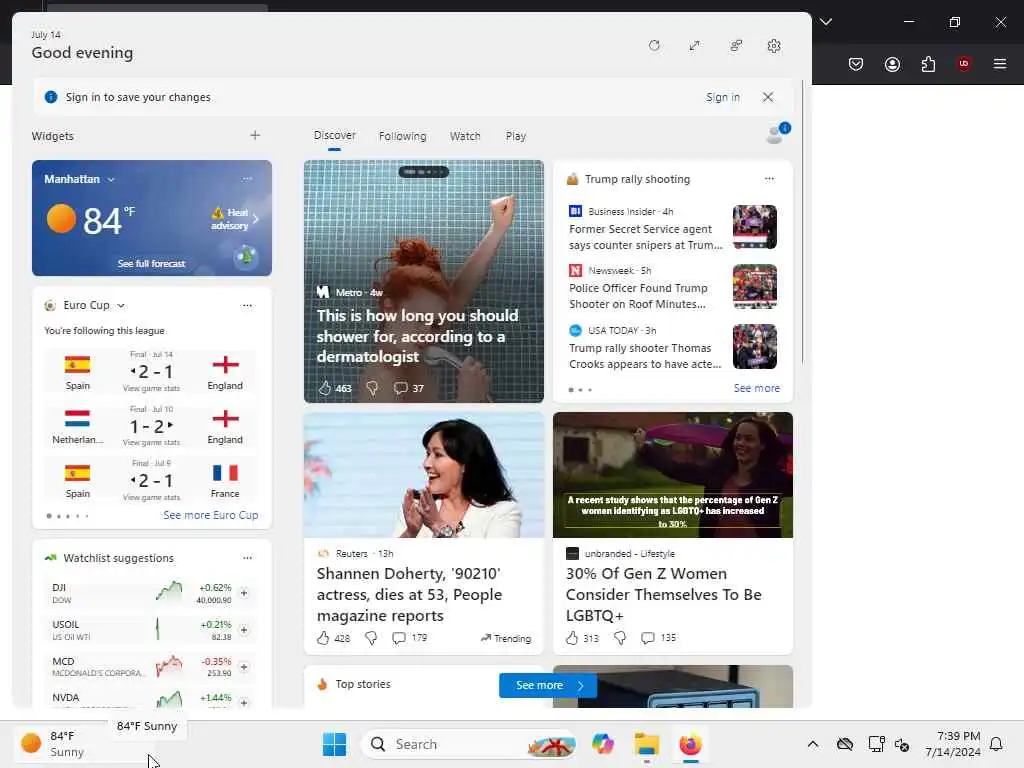Open Firefox hamburger application menu
Screen dimensions: 1024x768
coord(1000,64)
